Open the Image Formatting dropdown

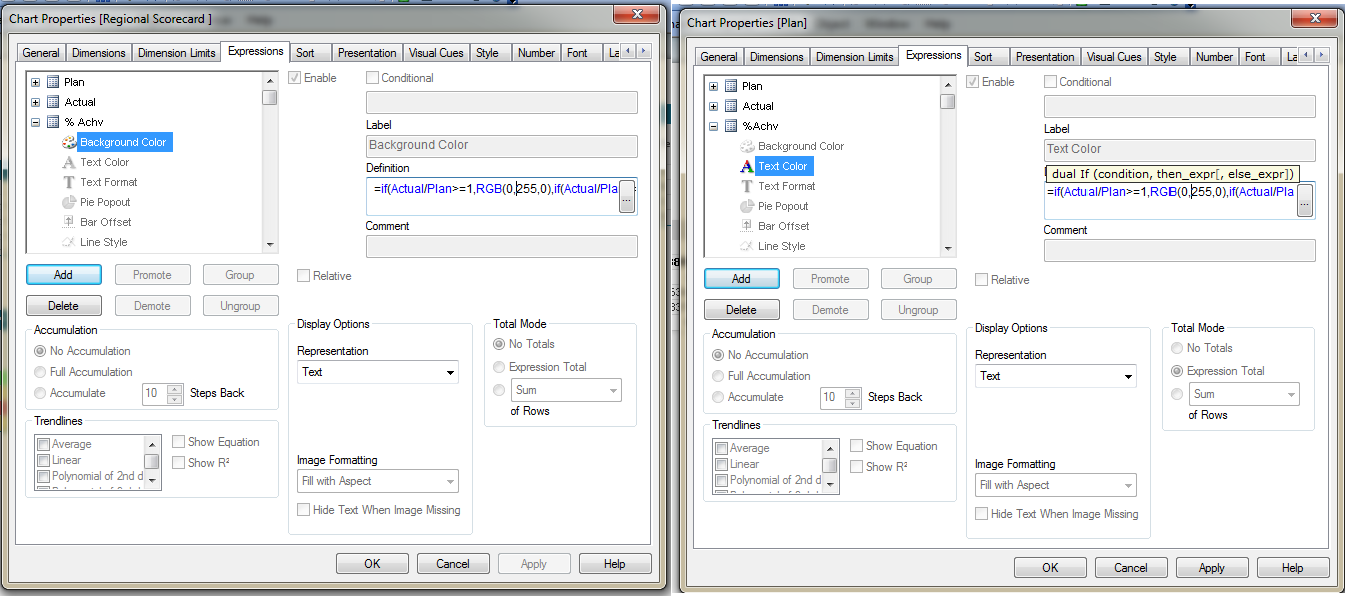377,481
